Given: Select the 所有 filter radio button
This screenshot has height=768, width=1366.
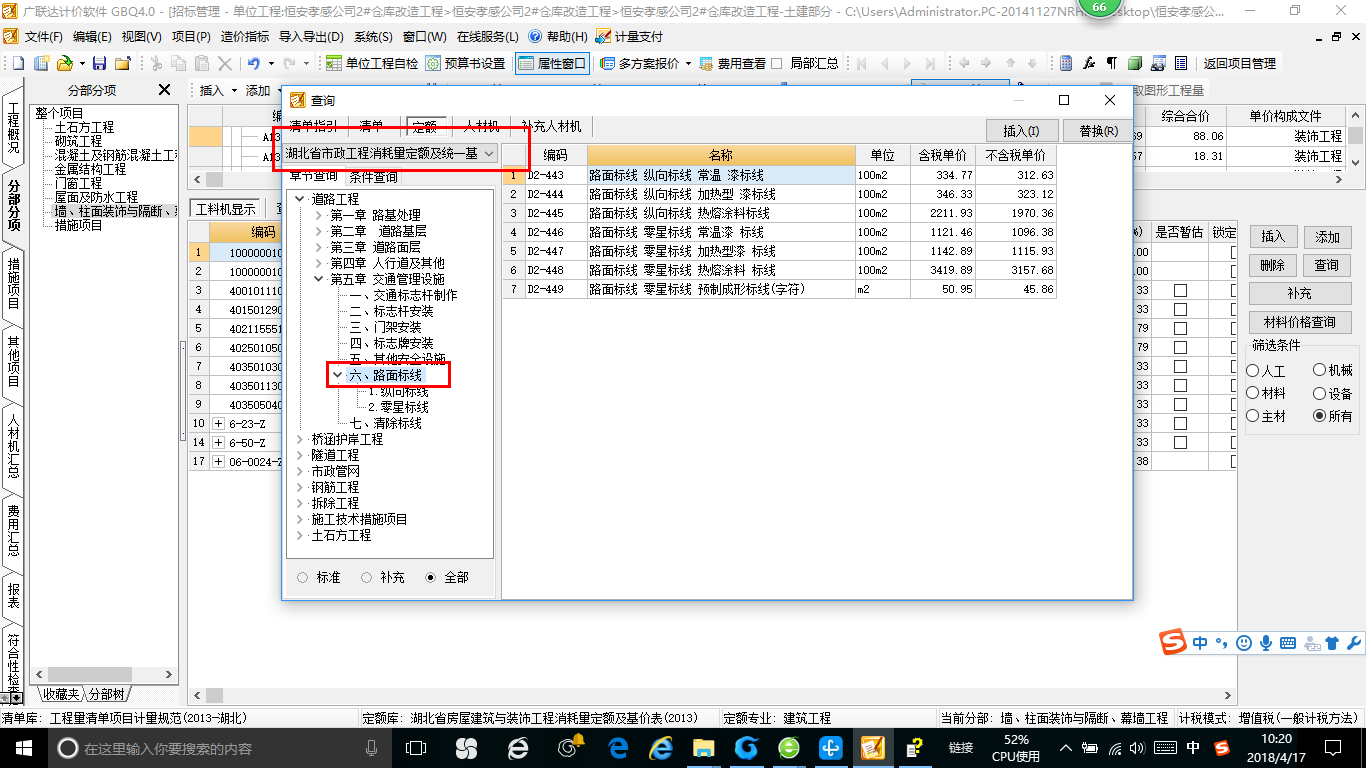Looking at the screenshot, I should (1319, 416).
